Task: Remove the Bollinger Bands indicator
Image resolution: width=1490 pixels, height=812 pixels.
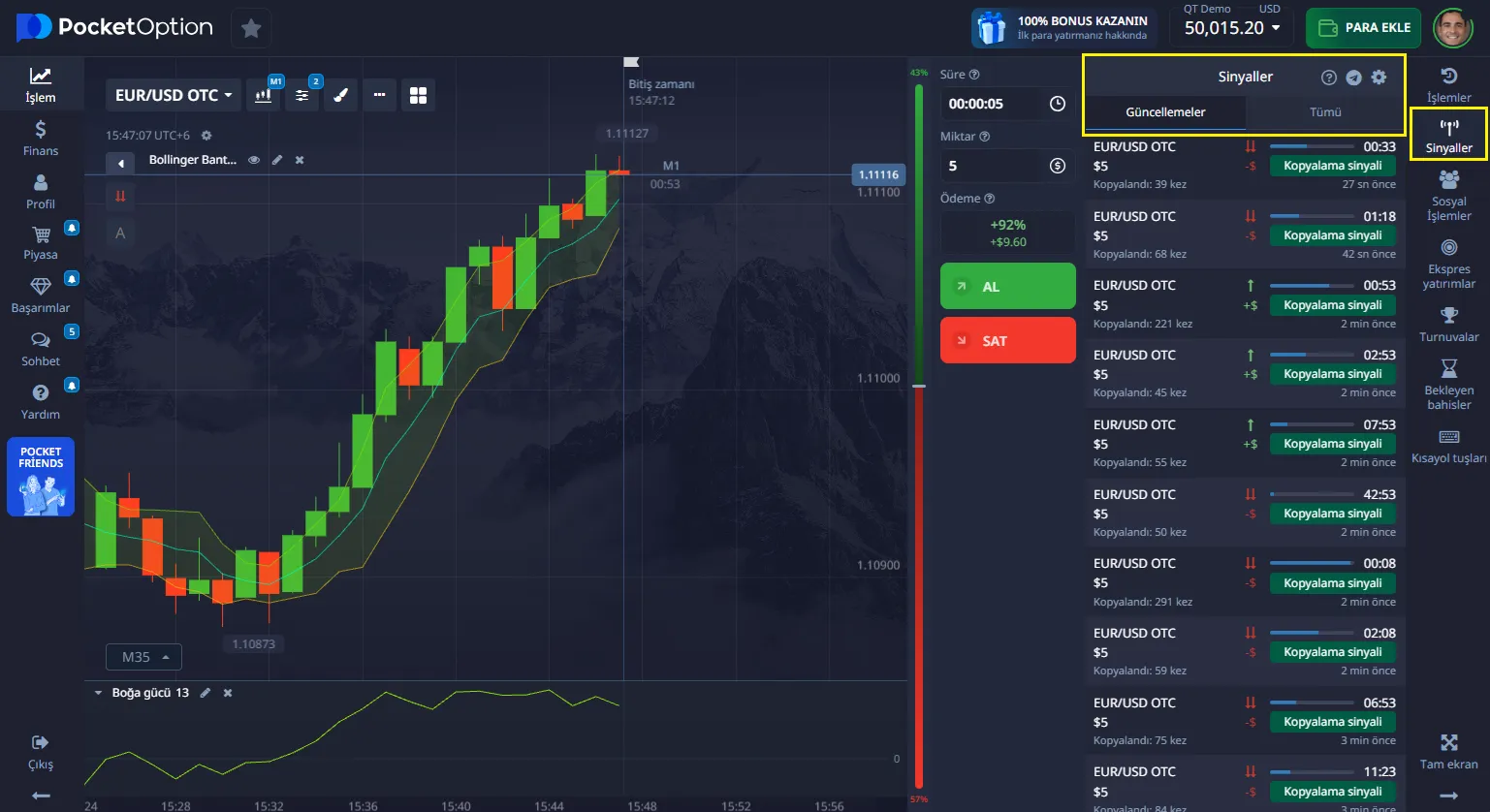Action: coord(300,160)
